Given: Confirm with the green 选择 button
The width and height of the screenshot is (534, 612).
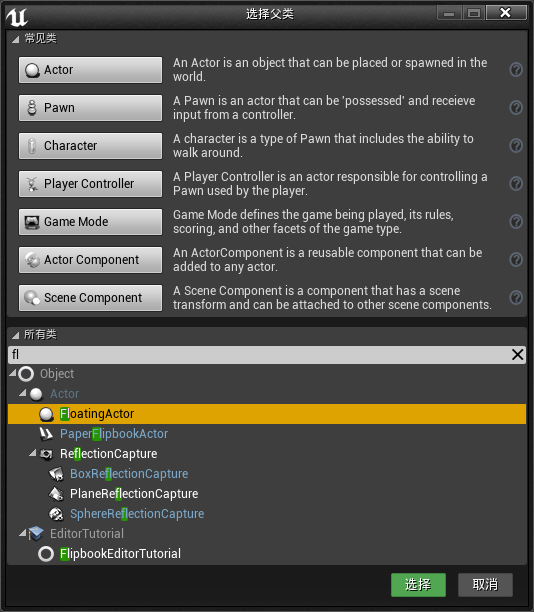Looking at the screenshot, I should (x=418, y=585).
